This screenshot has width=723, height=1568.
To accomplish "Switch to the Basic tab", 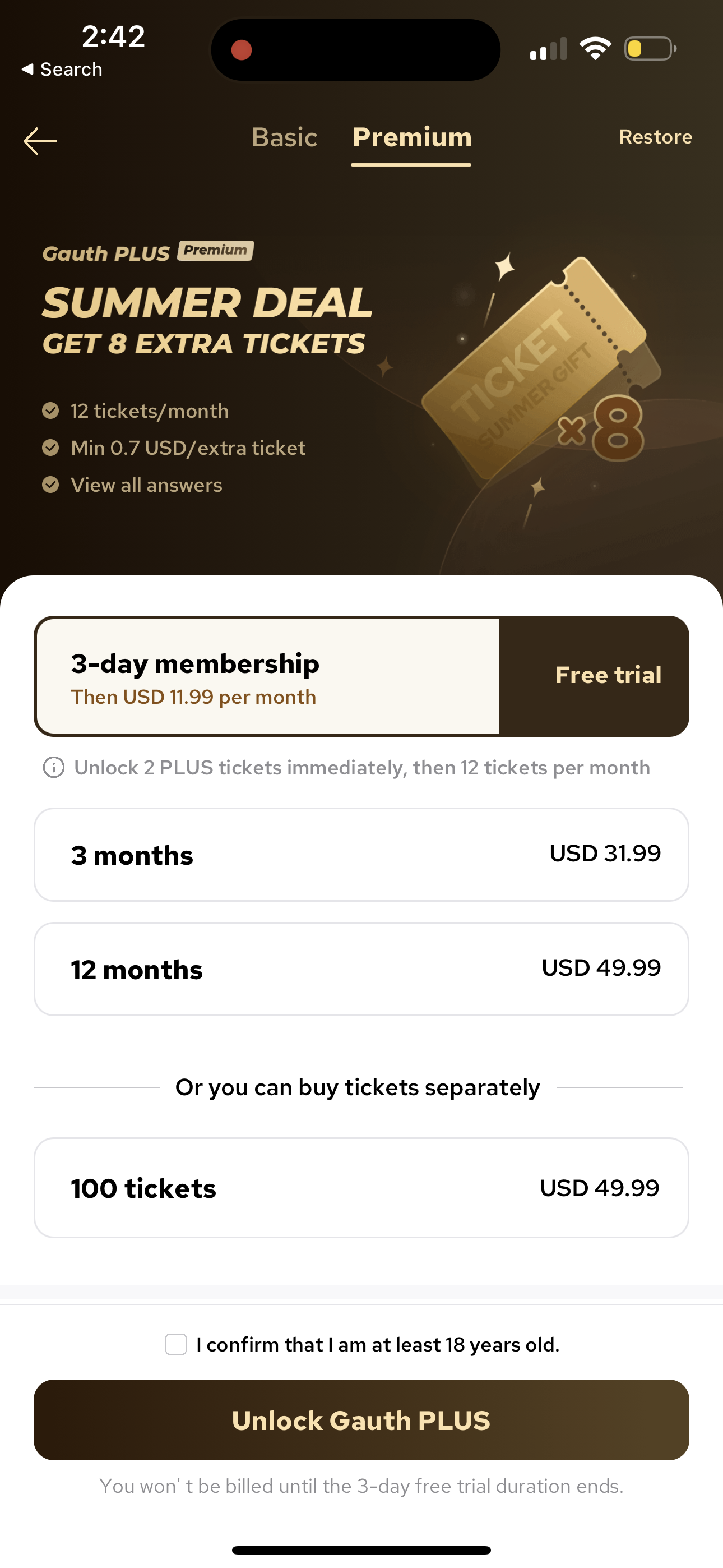I will click(x=284, y=137).
